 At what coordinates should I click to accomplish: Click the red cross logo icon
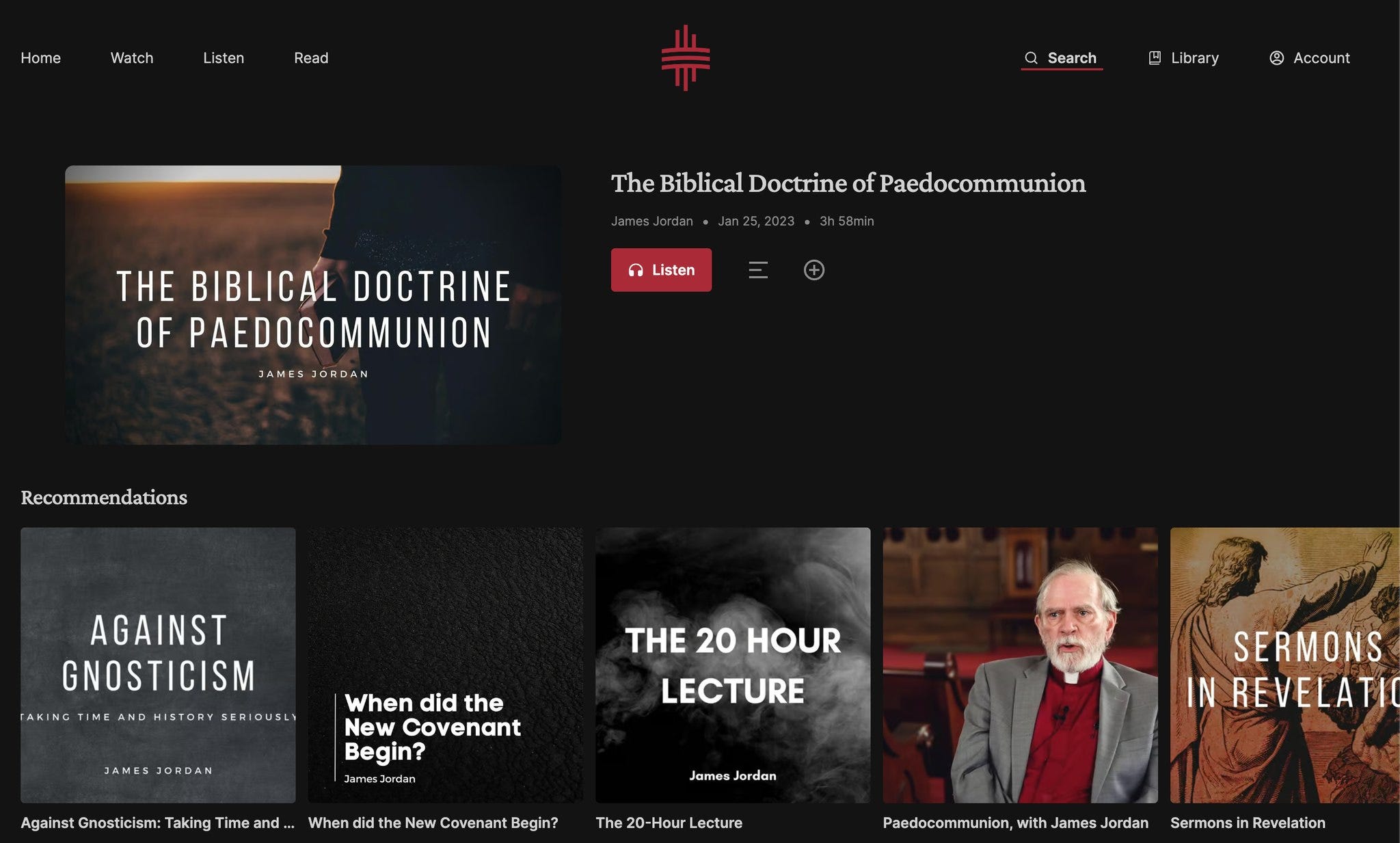point(685,58)
